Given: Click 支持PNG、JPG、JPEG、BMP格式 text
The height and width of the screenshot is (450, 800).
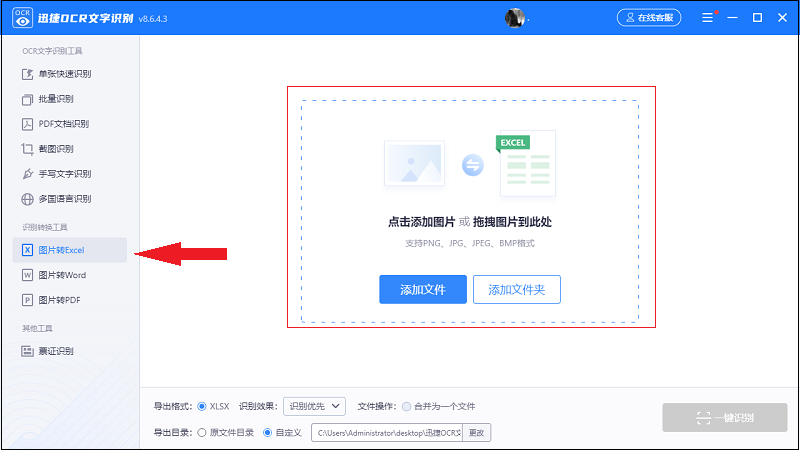Looking at the screenshot, I should 470,243.
